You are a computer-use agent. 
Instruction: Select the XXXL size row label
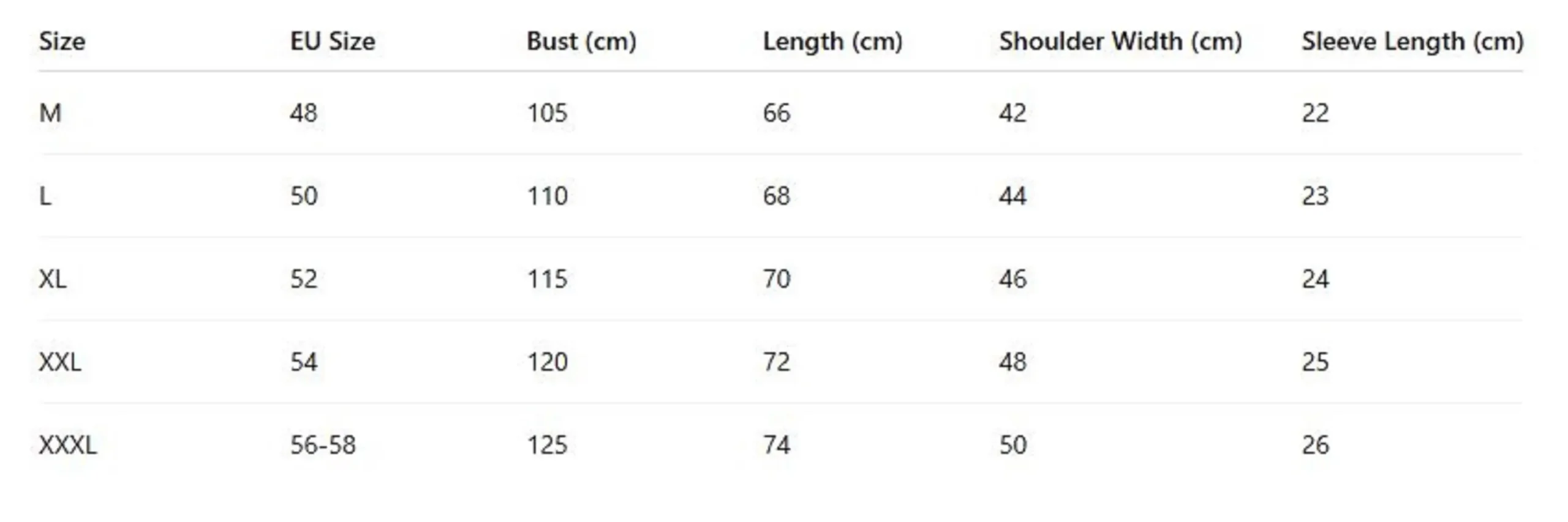[x=68, y=445]
